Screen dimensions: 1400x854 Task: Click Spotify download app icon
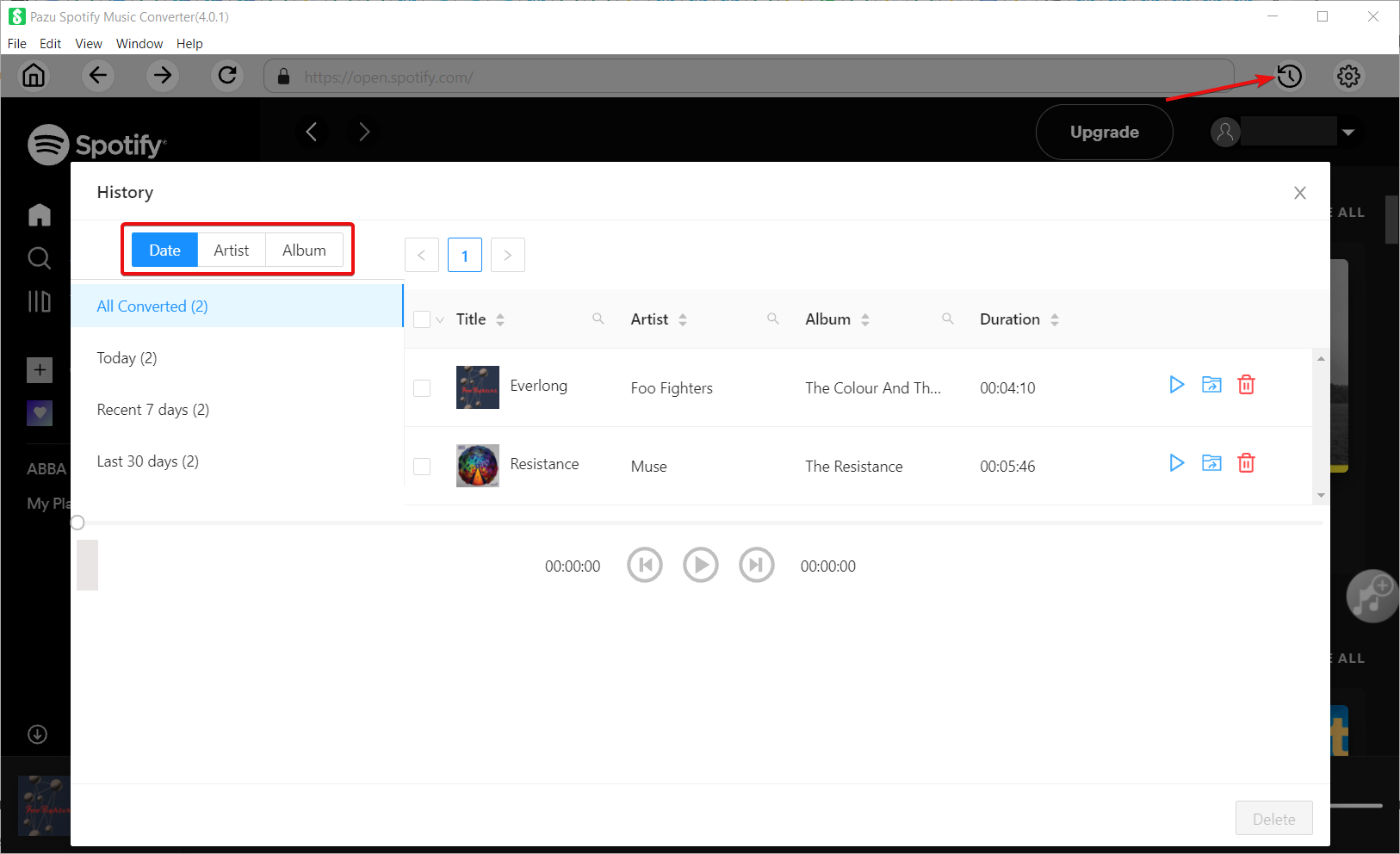(37, 734)
